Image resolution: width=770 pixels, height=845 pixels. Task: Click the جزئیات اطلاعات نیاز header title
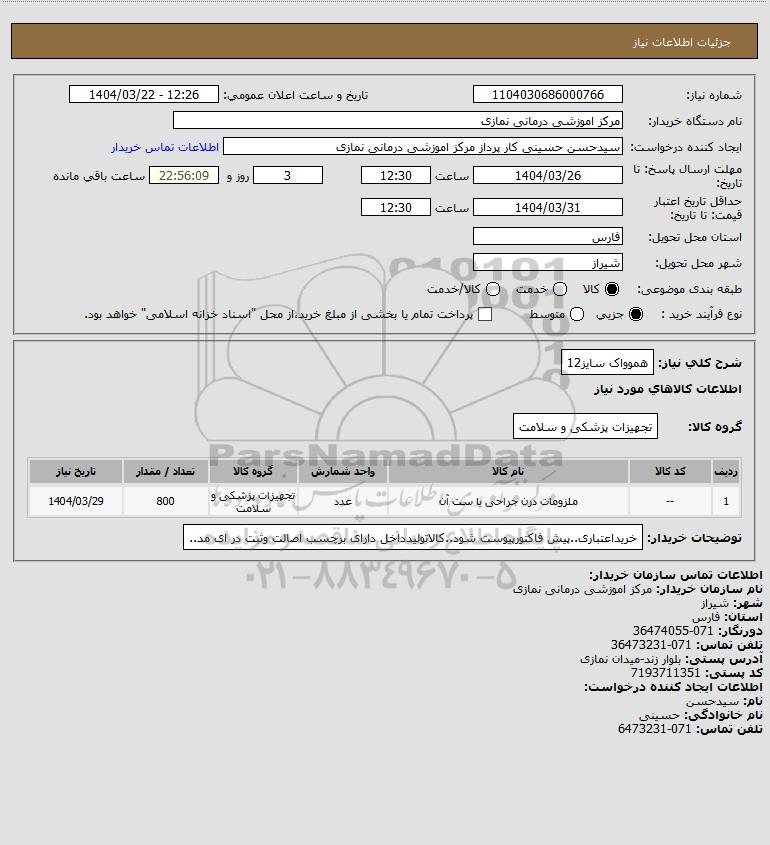tap(682, 42)
